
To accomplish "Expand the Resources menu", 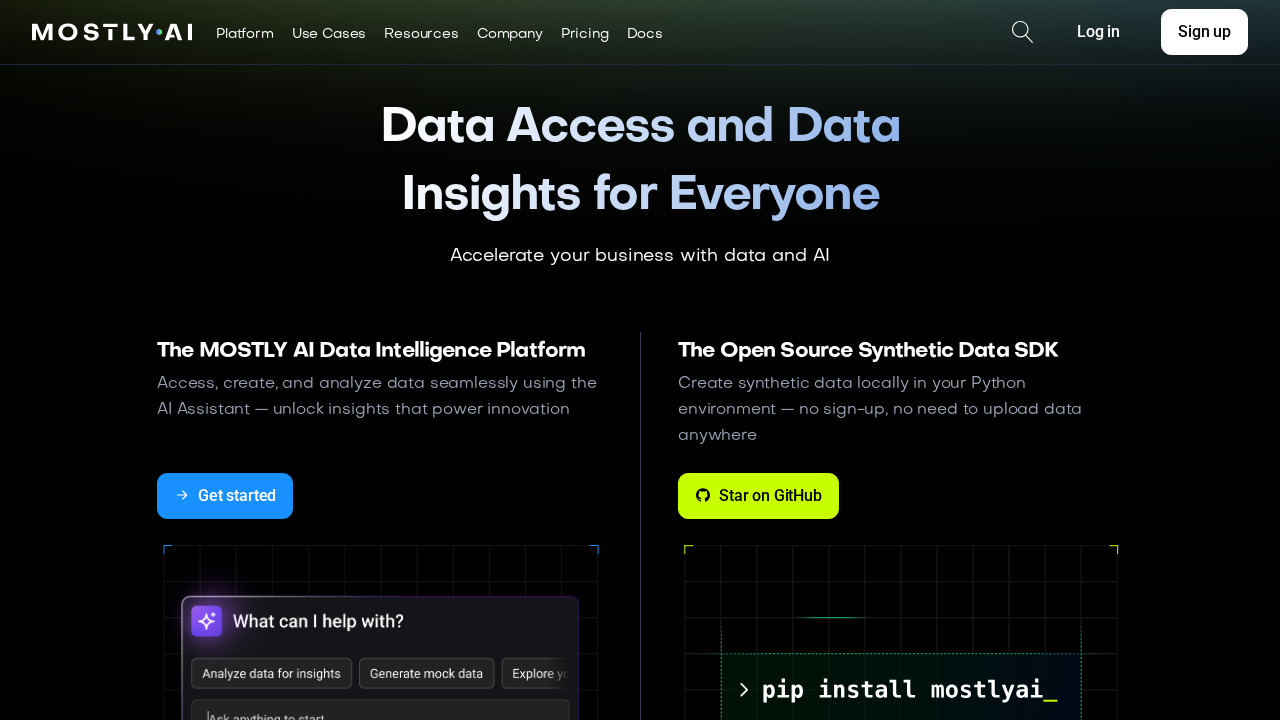I will pyautogui.click(x=421, y=33).
